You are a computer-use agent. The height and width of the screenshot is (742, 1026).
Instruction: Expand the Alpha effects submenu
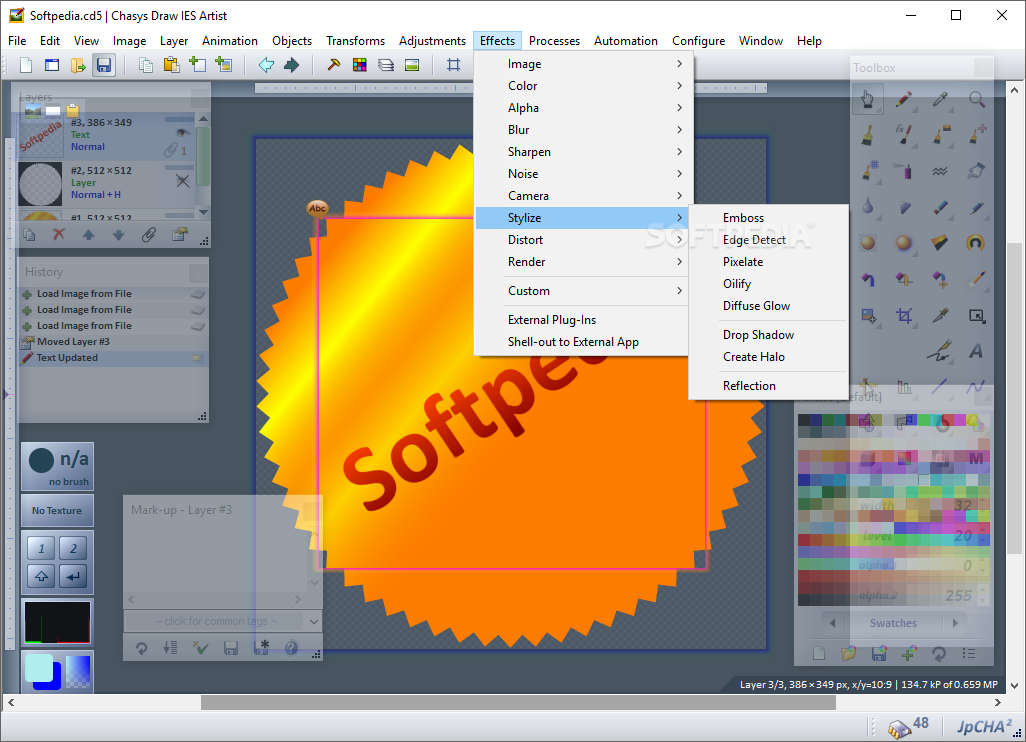pyautogui.click(x=581, y=108)
